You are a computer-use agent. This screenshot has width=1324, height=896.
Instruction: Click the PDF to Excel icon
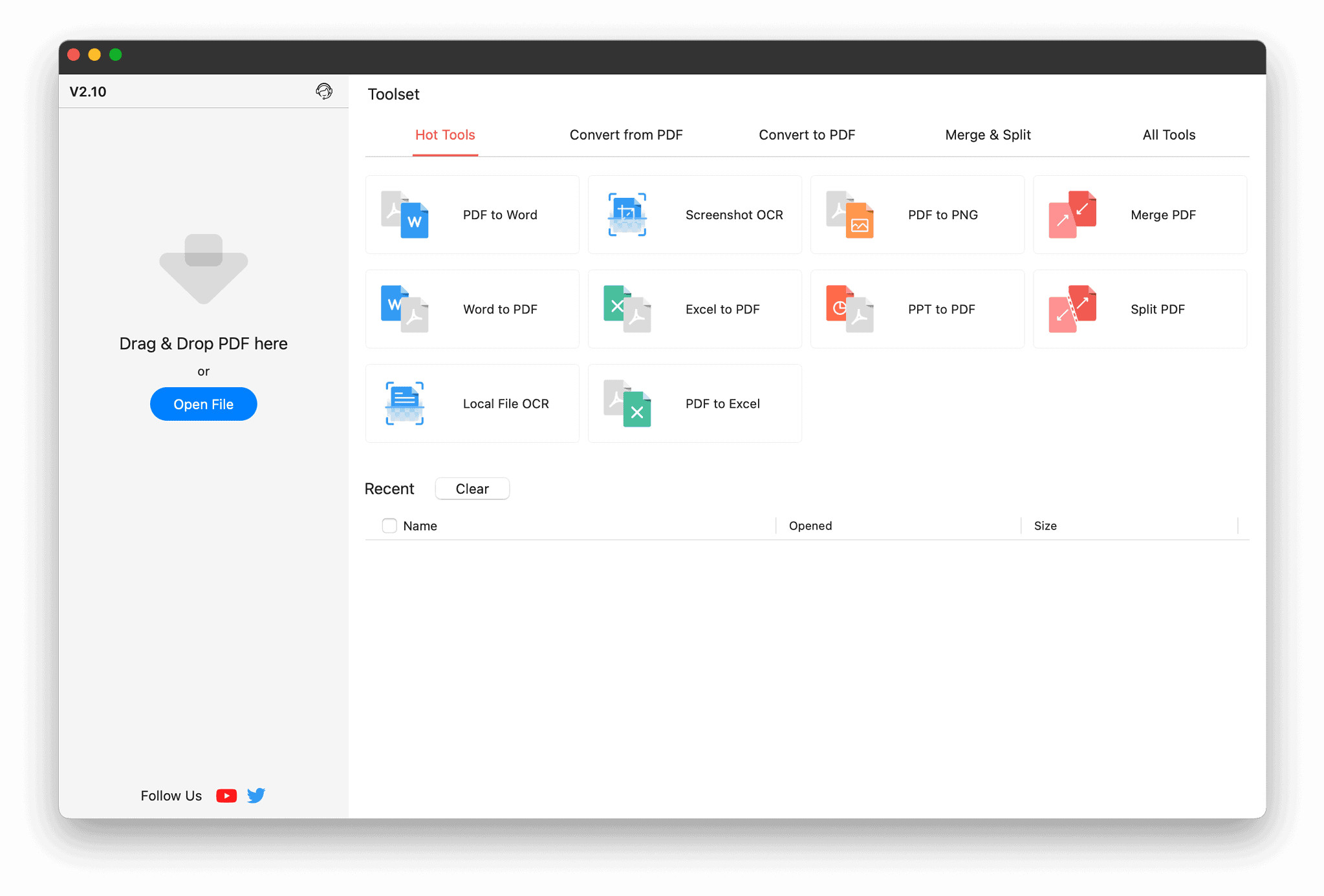coord(627,403)
